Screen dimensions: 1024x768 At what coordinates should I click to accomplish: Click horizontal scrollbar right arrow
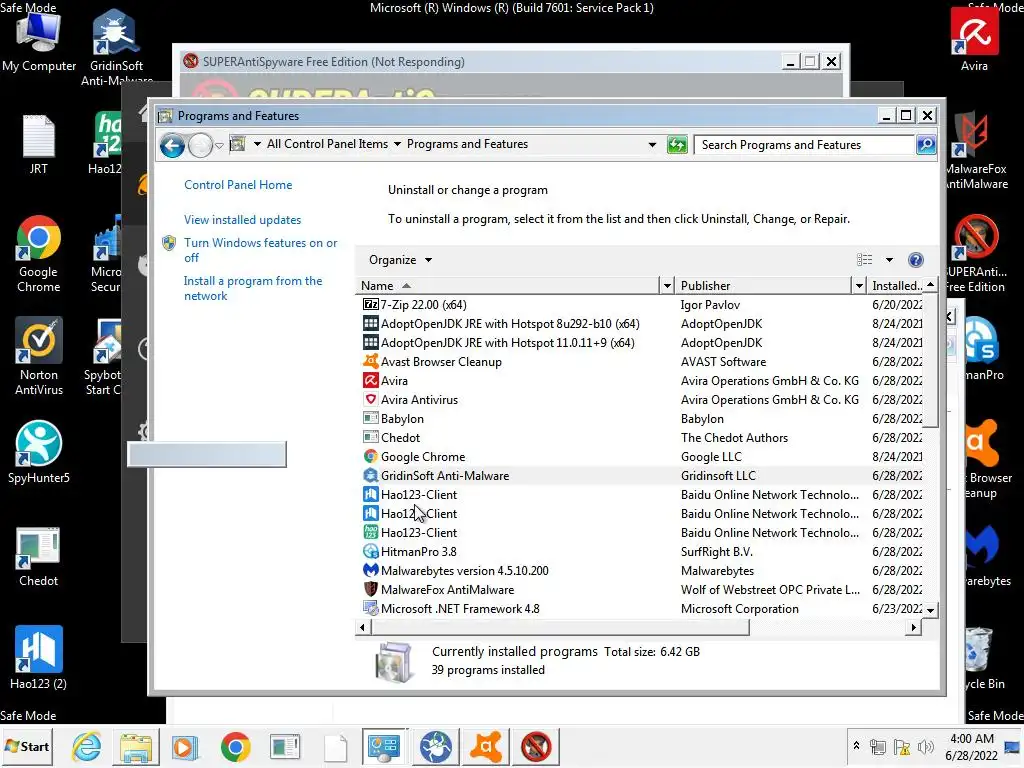pos(914,627)
